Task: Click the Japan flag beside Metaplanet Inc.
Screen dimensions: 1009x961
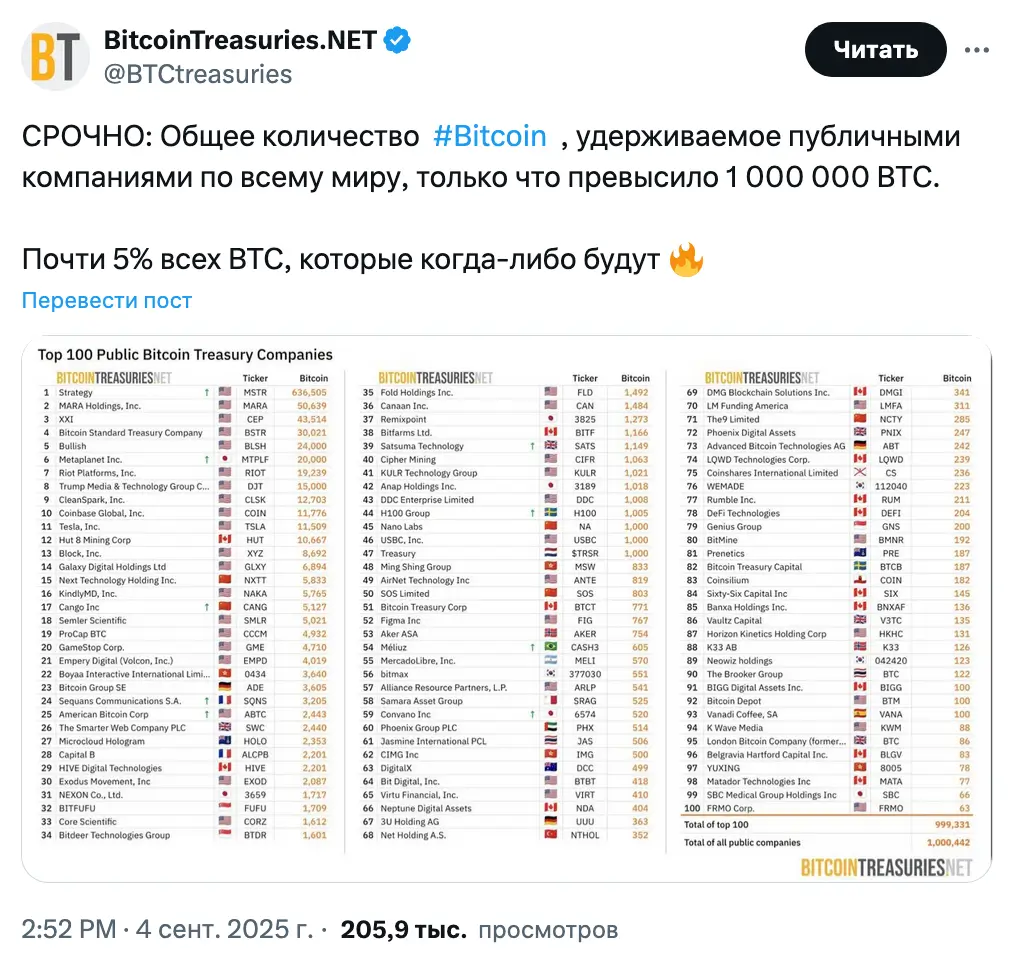Action: point(224,460)
